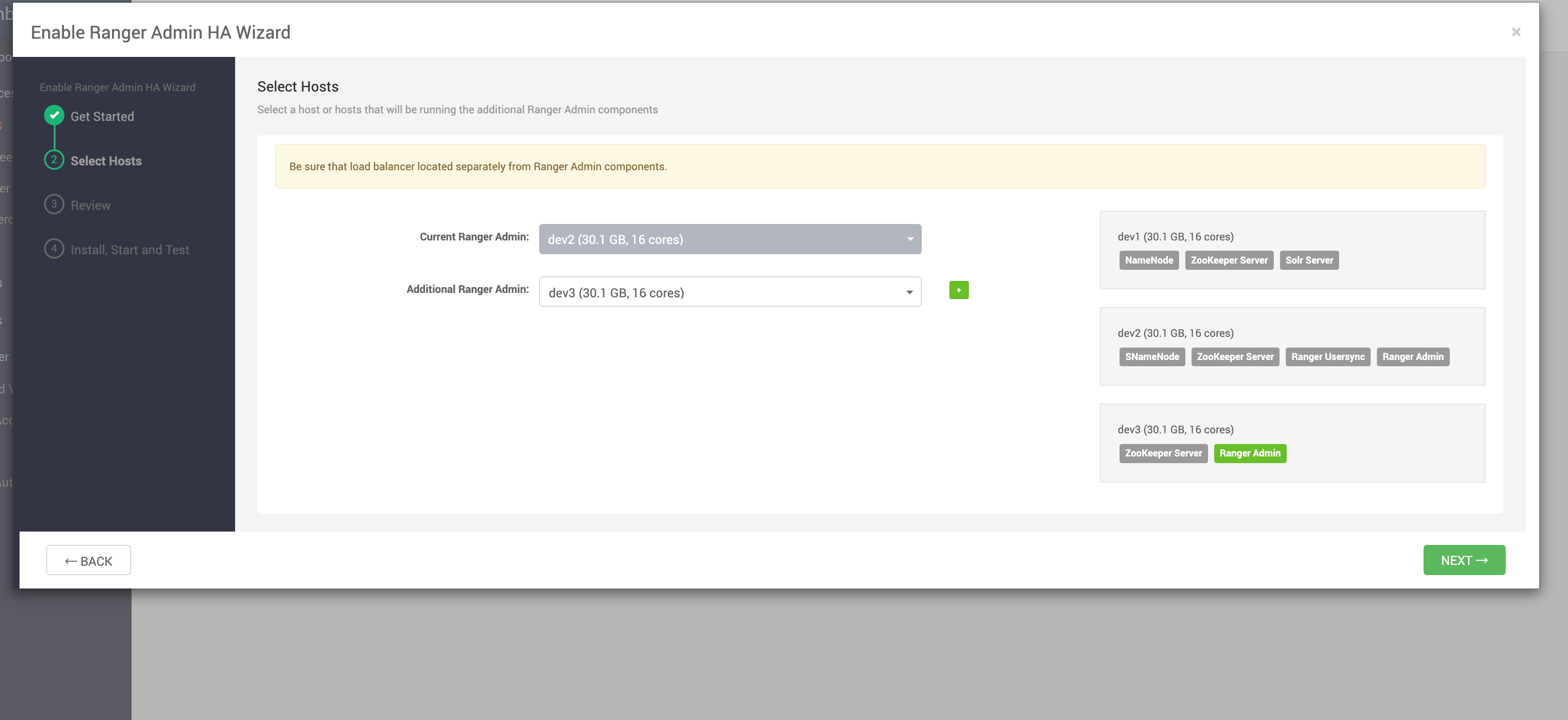Click the step 4 circle icon

click(x=54, y=249)
